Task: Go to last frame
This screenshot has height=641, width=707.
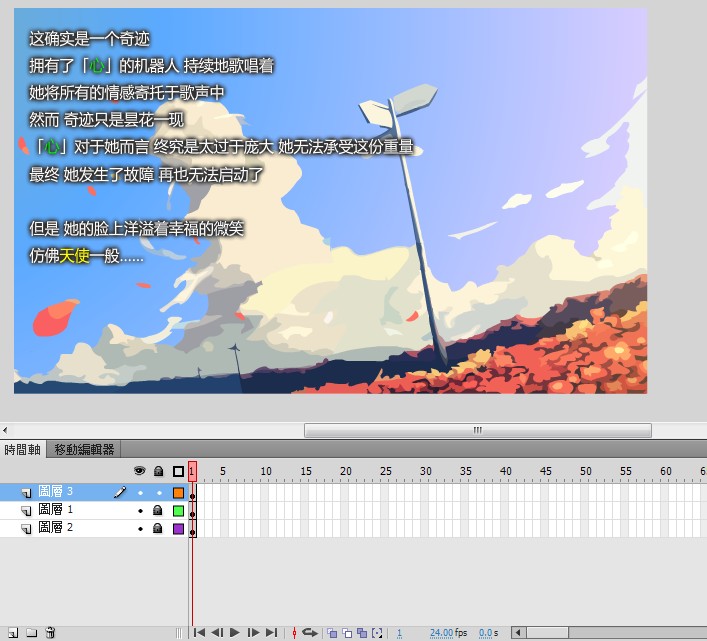Action: coord(271,633)
